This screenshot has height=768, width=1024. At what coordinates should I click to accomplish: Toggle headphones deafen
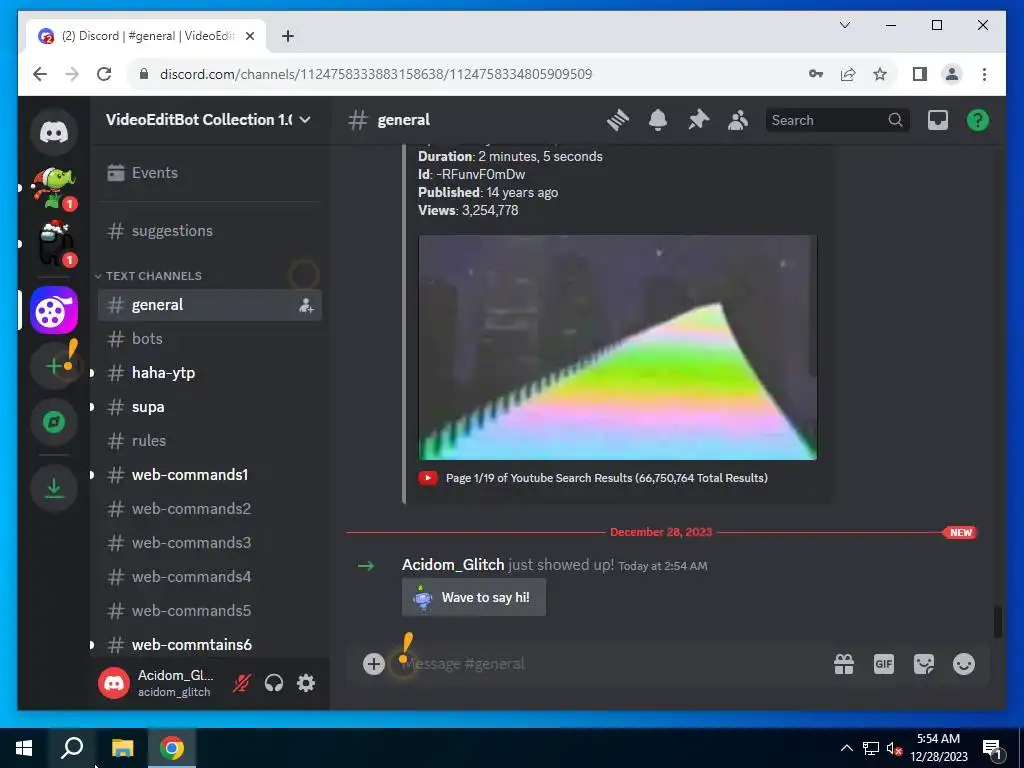274,683
